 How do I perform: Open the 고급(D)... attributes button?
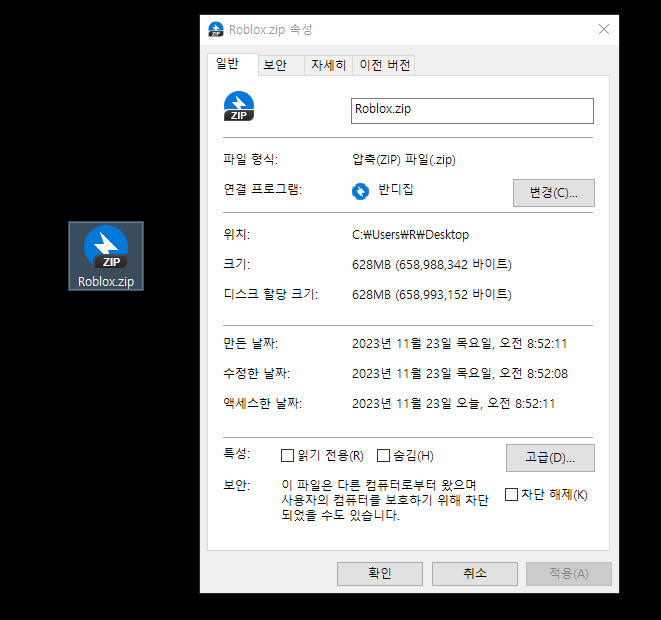(550, 458)
